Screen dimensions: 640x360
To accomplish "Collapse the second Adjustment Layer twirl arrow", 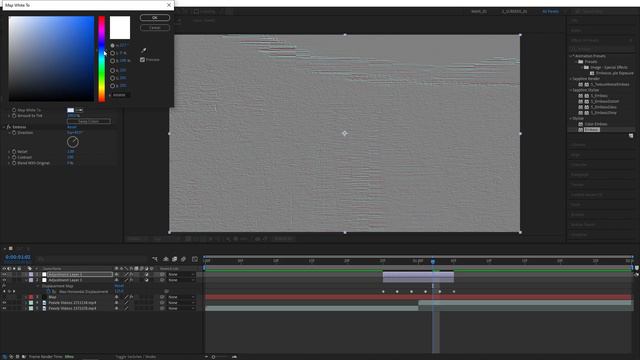I will click(x=26, y=280).
